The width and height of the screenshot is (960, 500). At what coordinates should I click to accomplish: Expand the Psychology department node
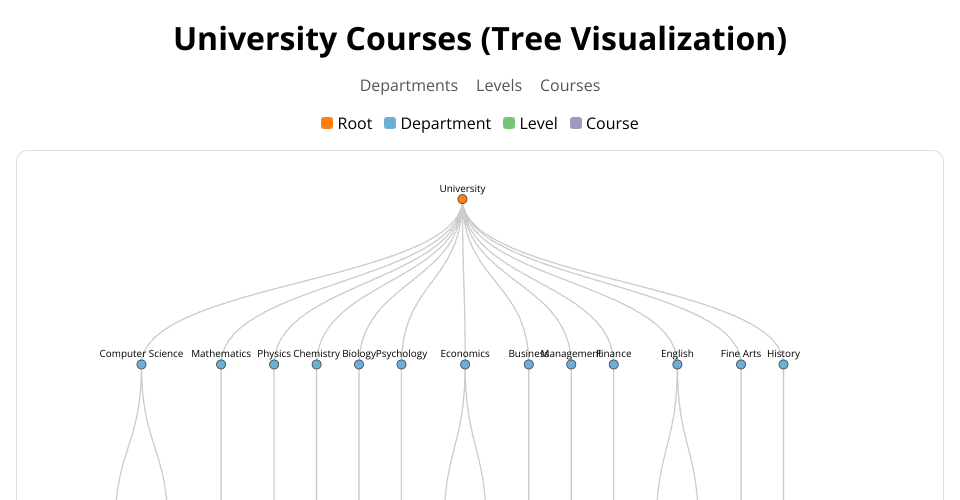pos(401,365)
